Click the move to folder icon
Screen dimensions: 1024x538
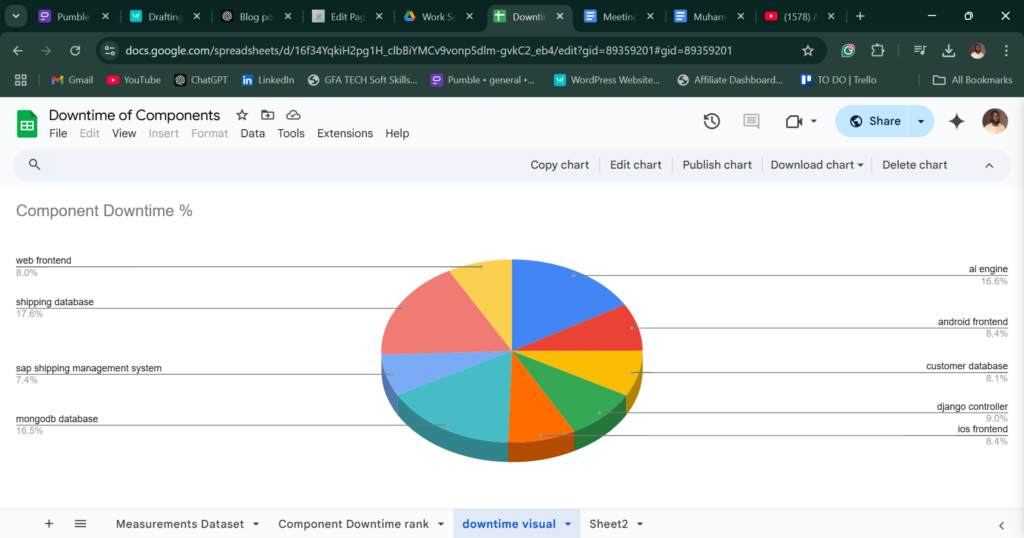click(x=267, y=115)
